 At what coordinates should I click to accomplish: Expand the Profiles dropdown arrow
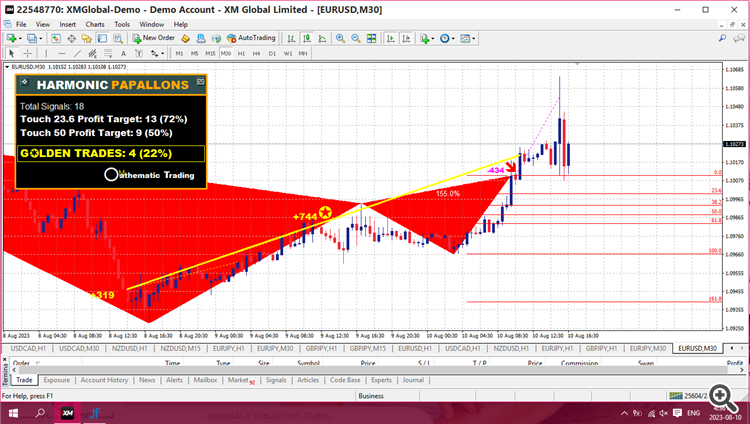[41, 38]
